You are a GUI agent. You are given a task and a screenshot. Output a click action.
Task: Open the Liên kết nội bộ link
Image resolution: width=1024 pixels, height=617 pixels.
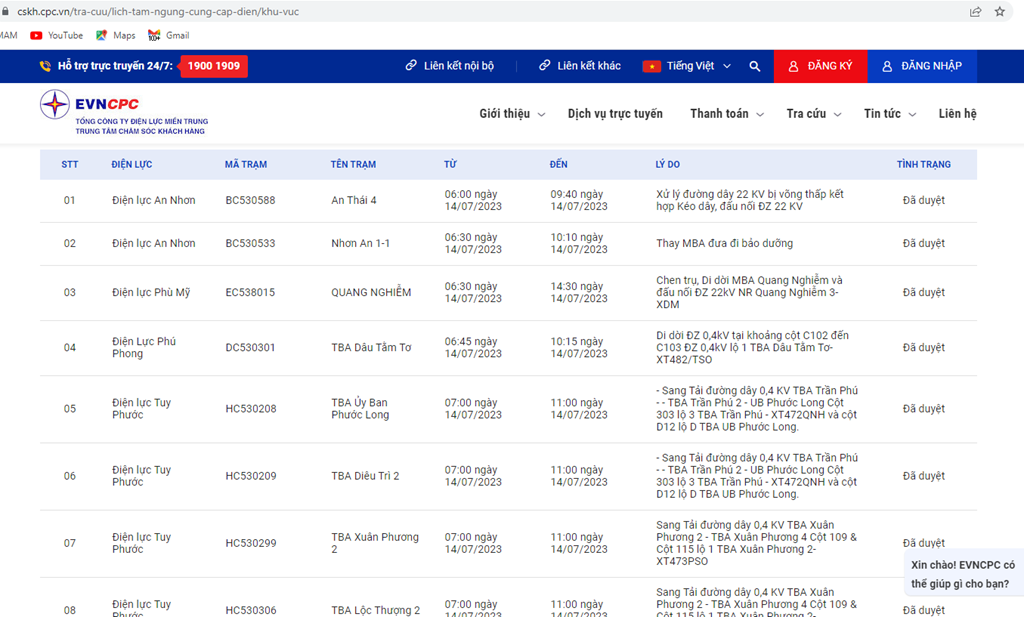(x=449, y=66)
